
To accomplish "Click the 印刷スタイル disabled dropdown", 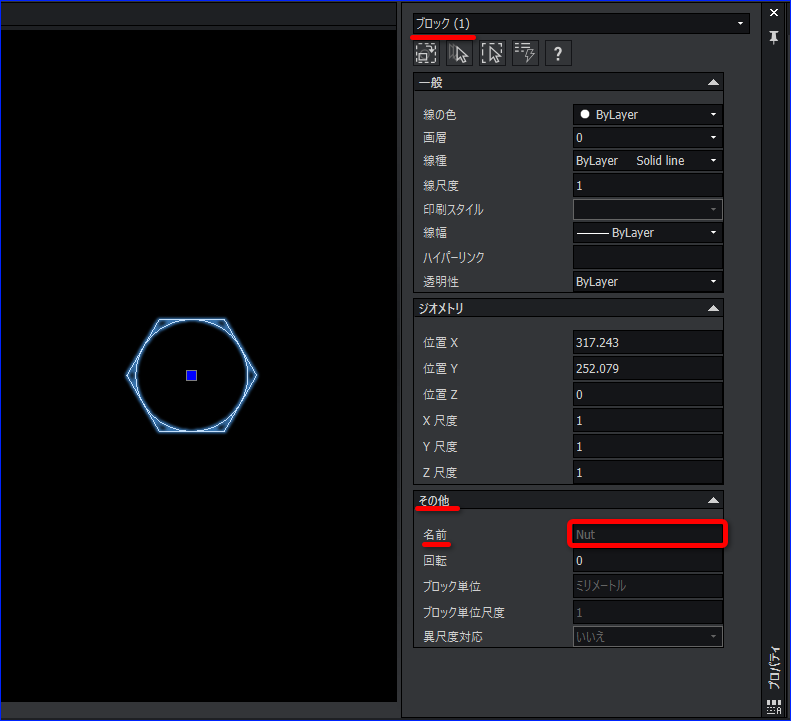I will pos(648,209).
